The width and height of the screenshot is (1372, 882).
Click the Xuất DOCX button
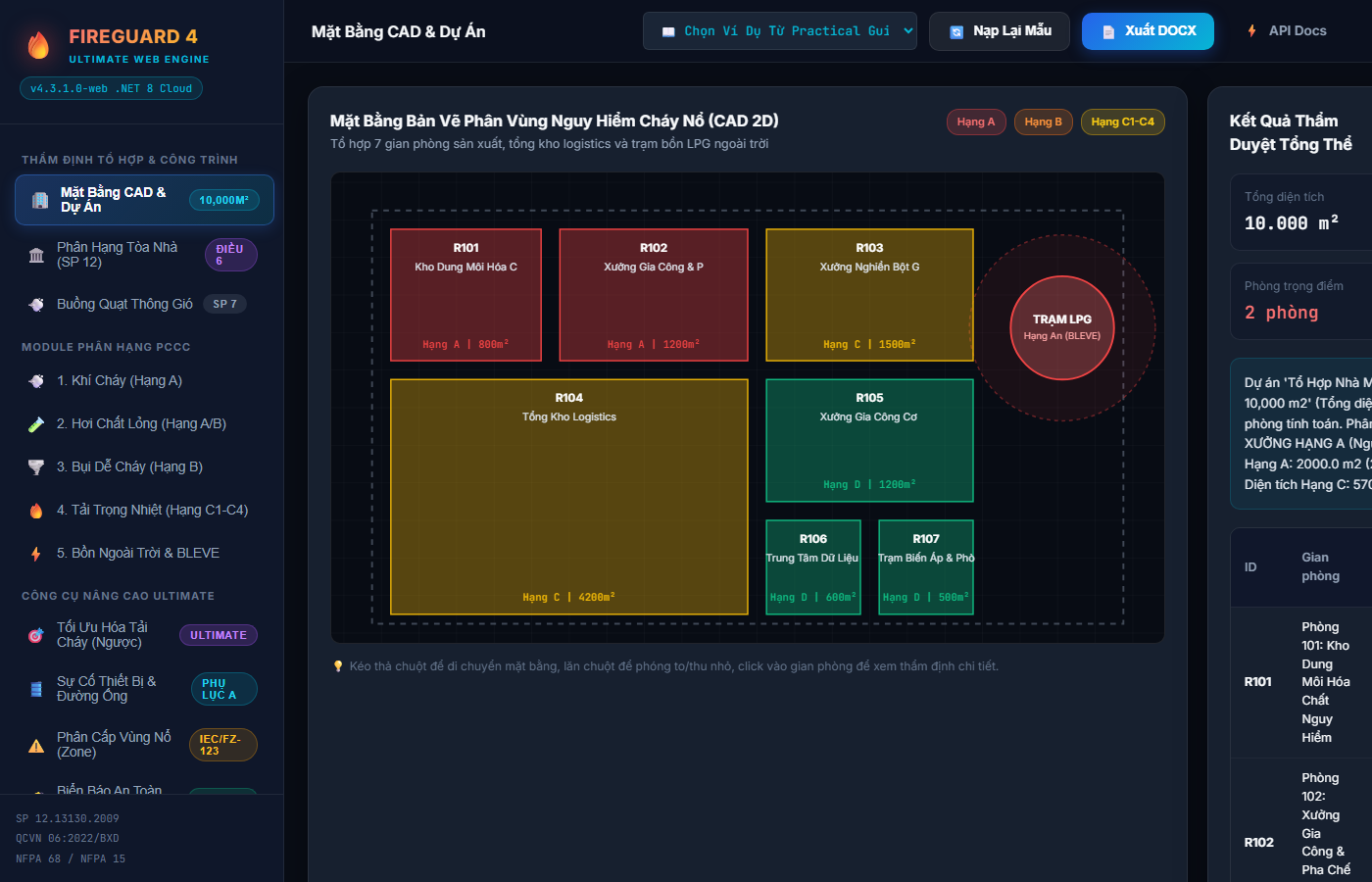pyautogui.click(x=1148, y=31)
